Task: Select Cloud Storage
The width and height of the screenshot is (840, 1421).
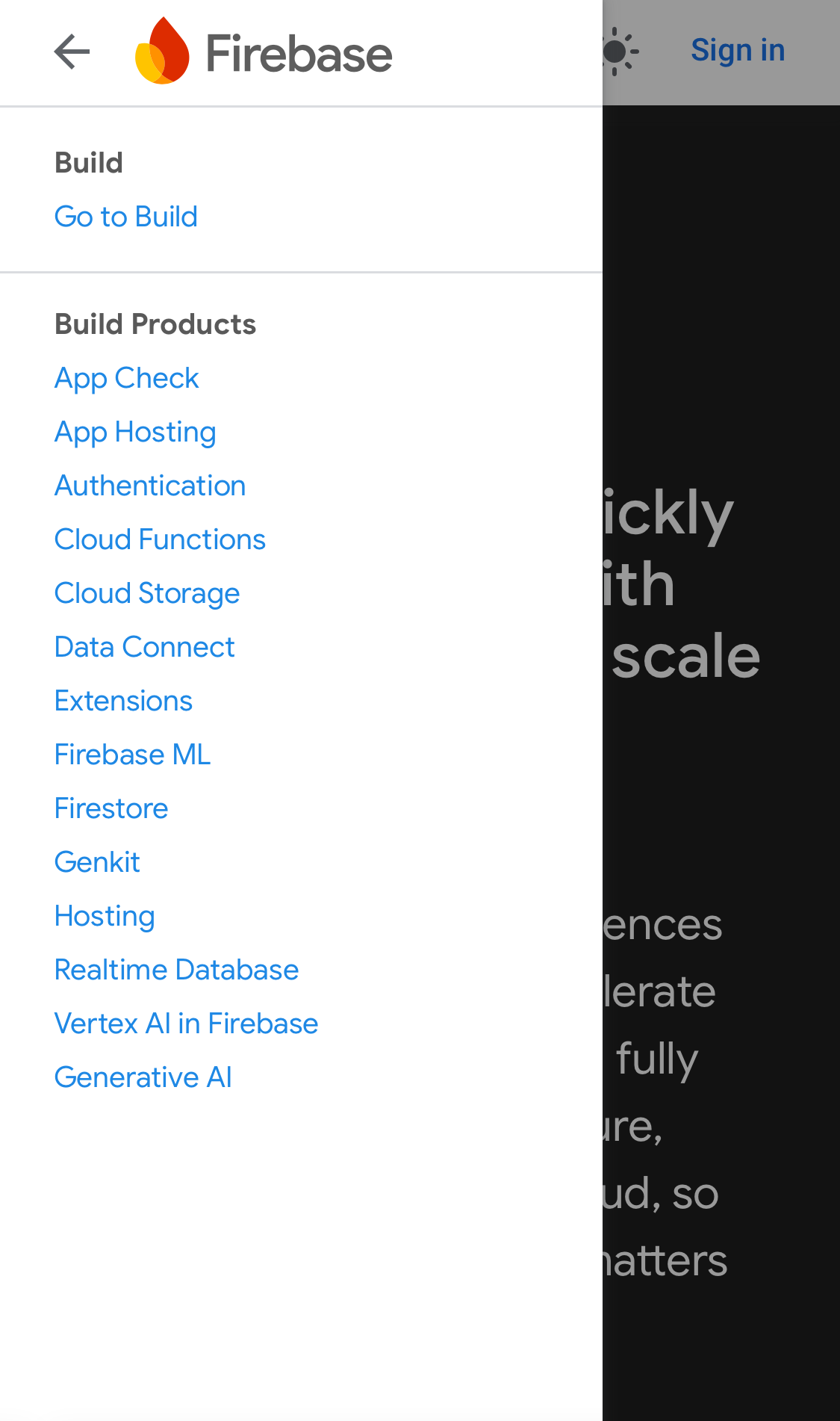Action: (146, 593)
